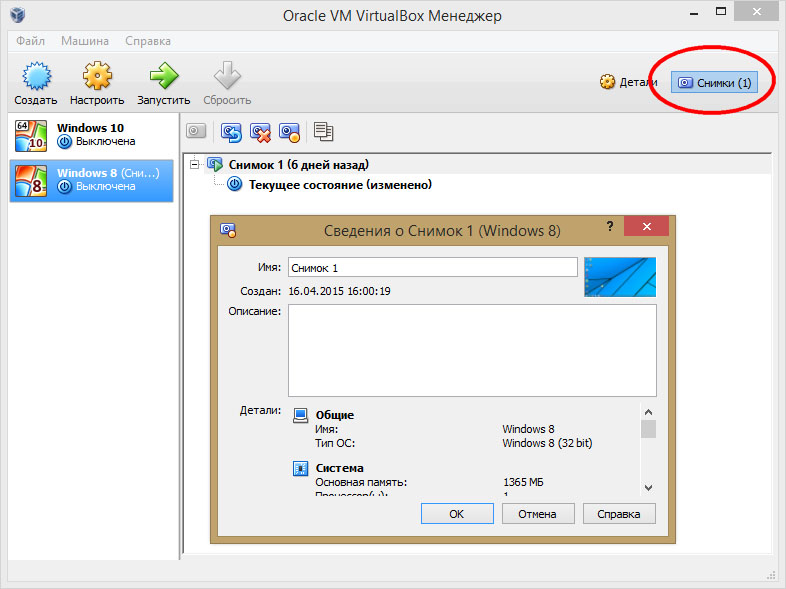Close the Сведения о Снимок dialog
Screen dimensions: 786x589
coord(647,227)
